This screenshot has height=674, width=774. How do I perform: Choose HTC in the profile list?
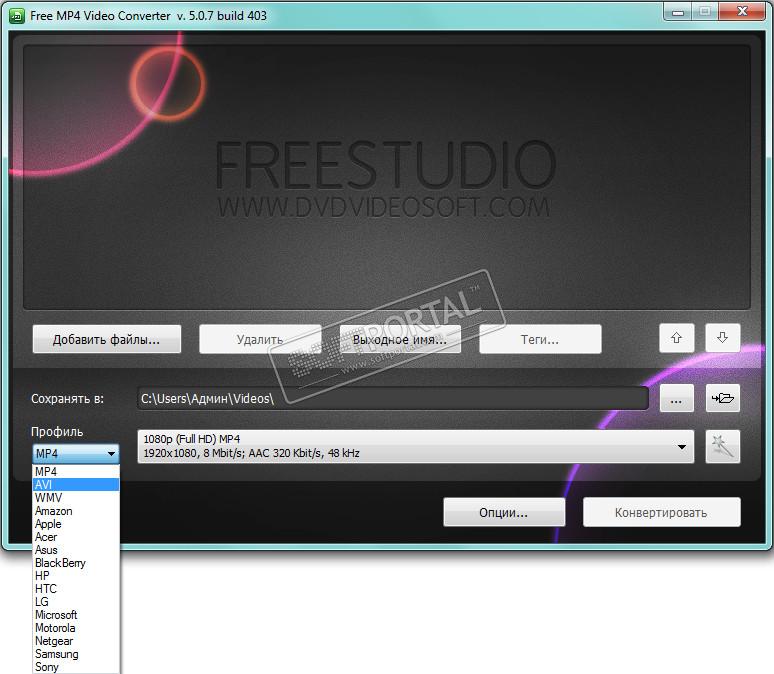[76, 589]
